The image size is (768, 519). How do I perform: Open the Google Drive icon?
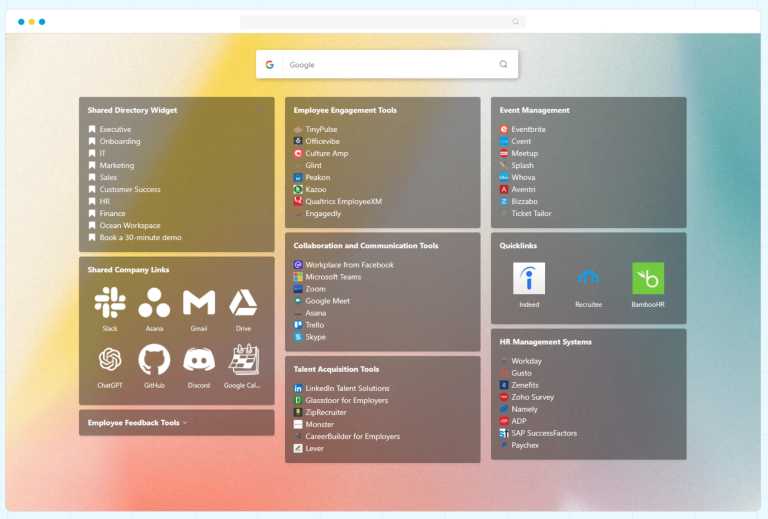click(243, 303)
